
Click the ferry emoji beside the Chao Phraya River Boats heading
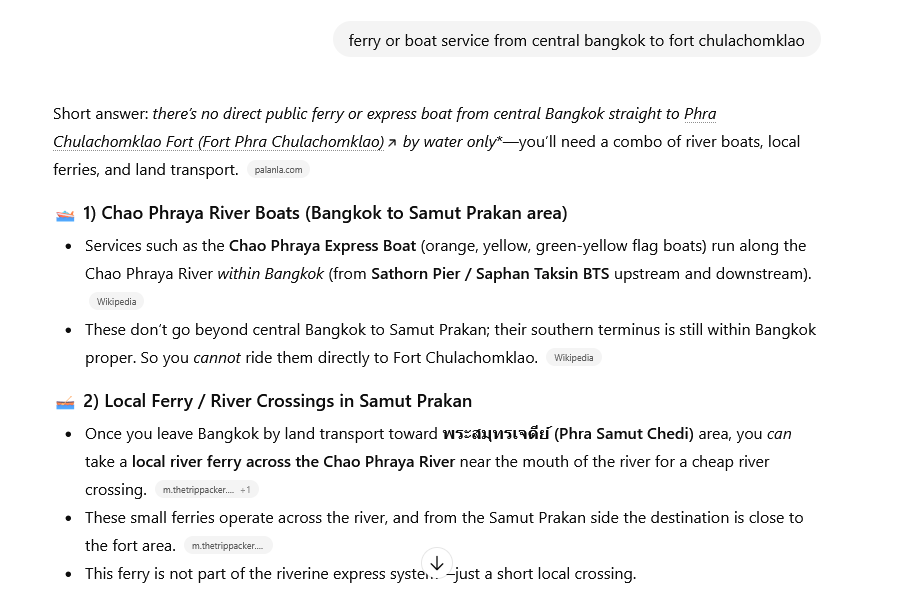65,214
